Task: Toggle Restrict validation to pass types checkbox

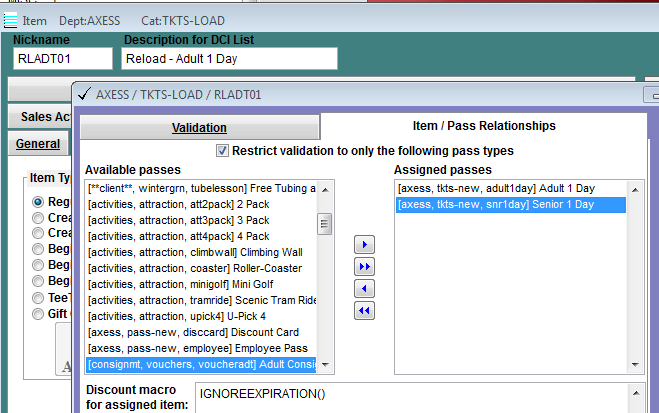Action: click(222, 150)
